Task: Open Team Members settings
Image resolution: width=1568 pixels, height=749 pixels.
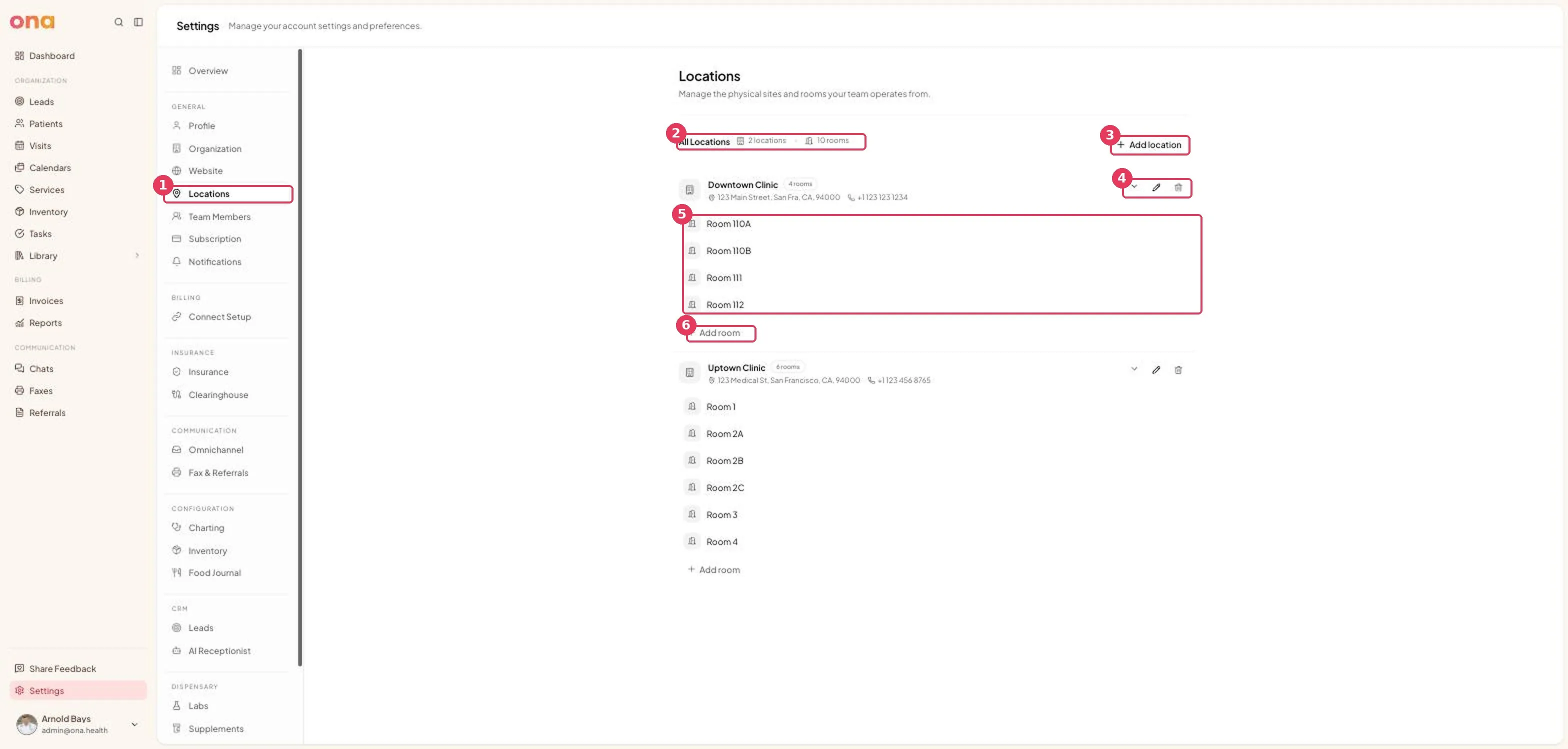Action: point(228,216)
